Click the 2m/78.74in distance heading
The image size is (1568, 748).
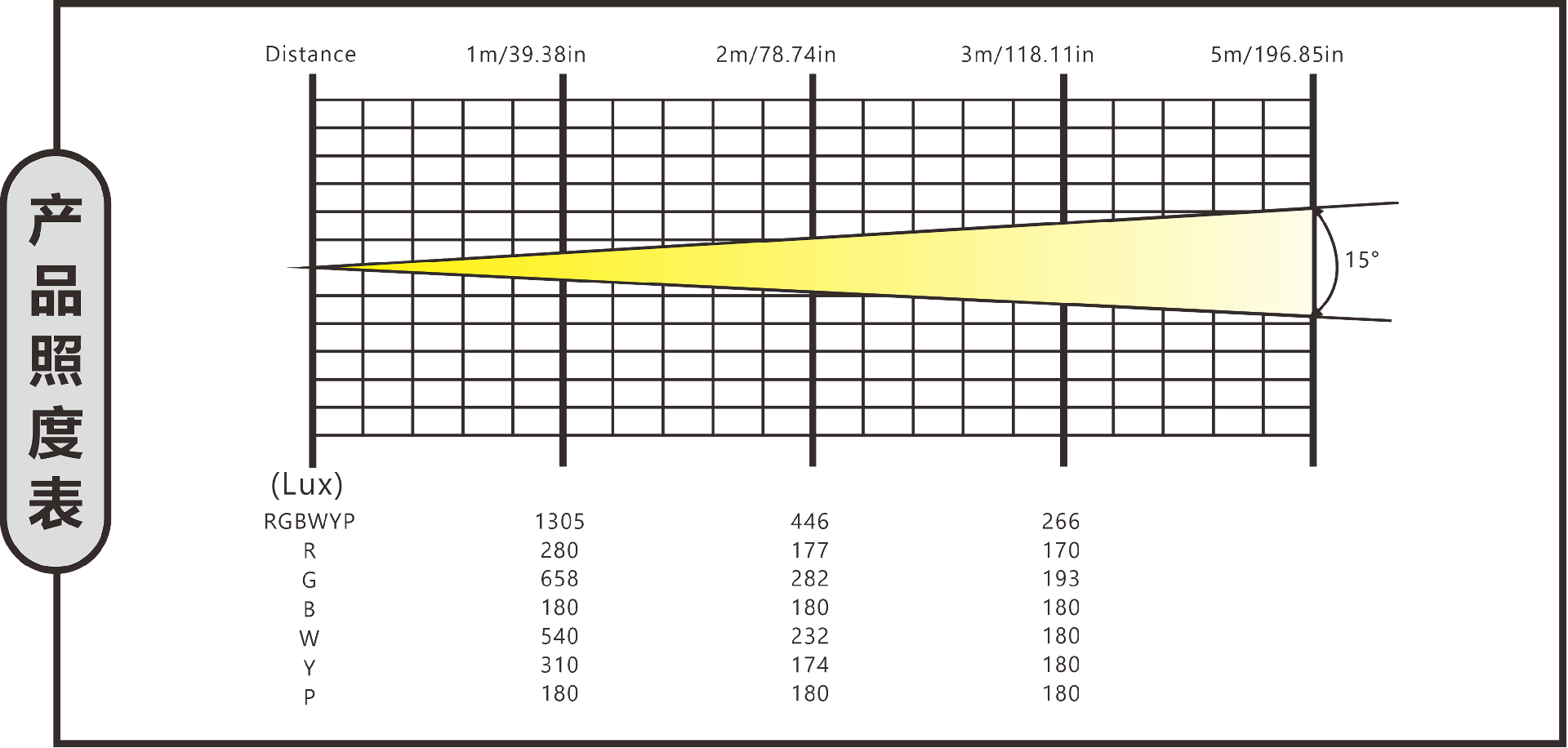776,55
